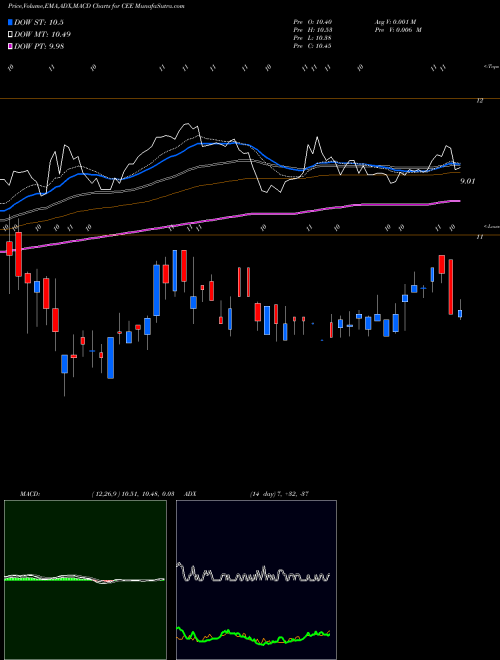Viewport: 500px width, 660px height.
Task: Click the white DOW MT legend swatch
Action: point(11,35)
